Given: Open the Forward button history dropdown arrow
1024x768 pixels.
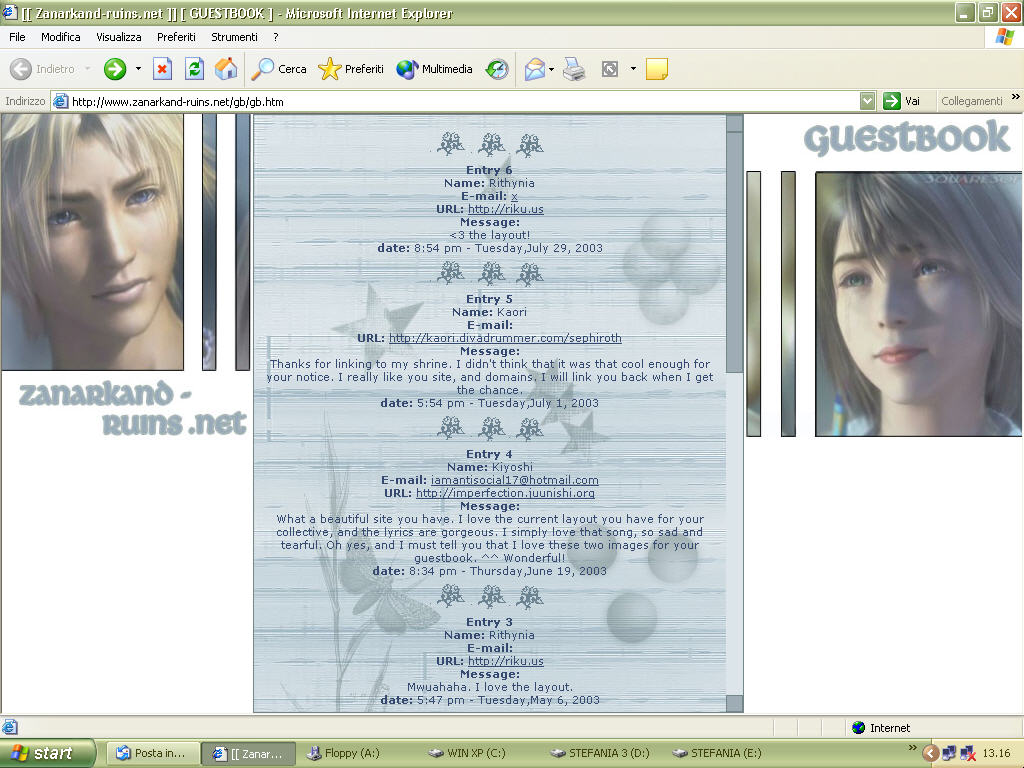Looking at the screenshot, I should 138,69.
